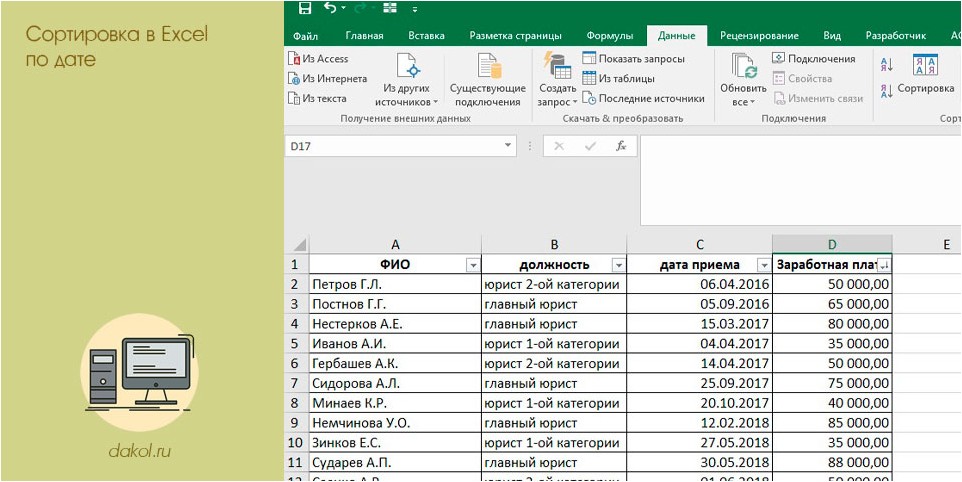Select row 2 header
The image size is (962, 482).
(296, 285)
